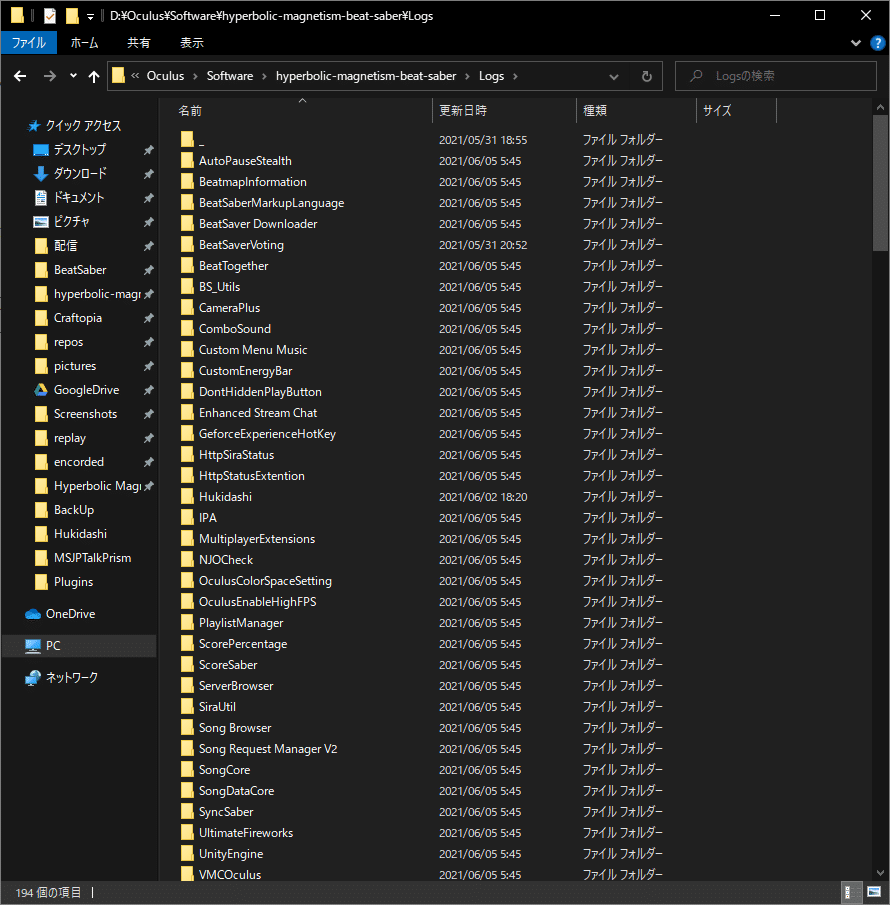Image resolution: width=890 pixels, height=905 pixels.
Task: Open the 表示 ribbon tab
Action: [192, 43]
